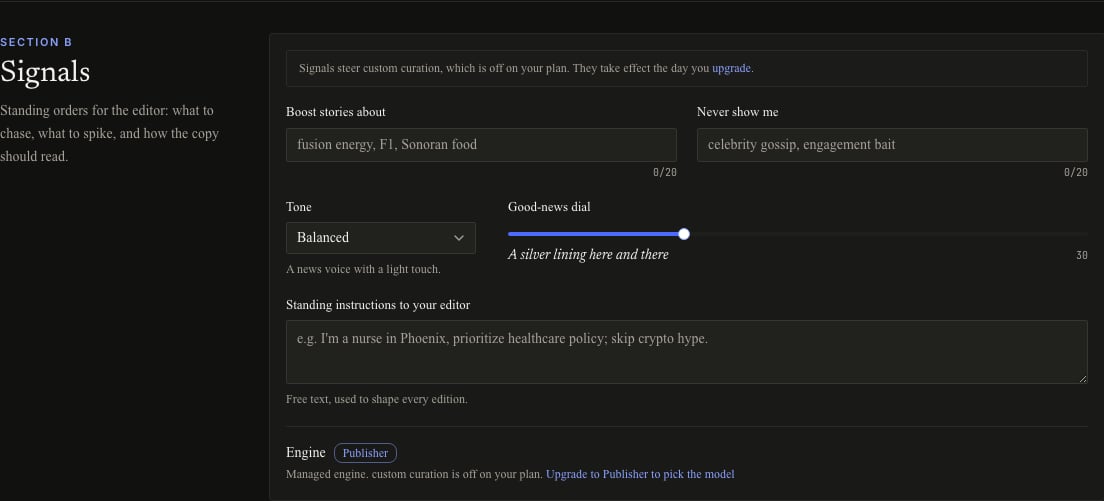1104x501 pixels.
Task: Open the Tone dropdown set to Balanced
Action: point(380,238)
